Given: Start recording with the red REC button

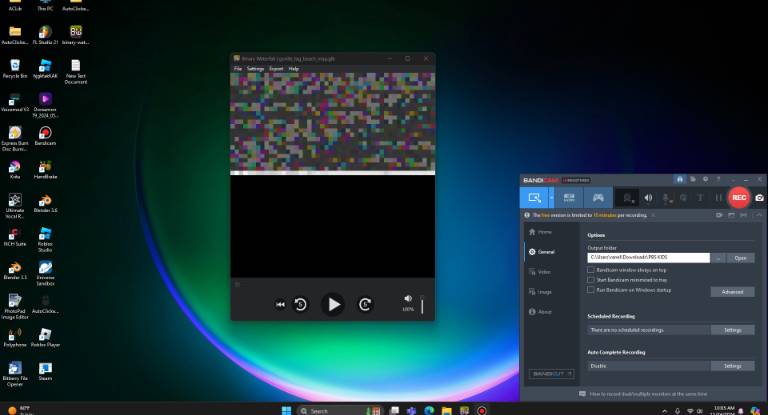Looking at the screenshot, I should 739,197.
